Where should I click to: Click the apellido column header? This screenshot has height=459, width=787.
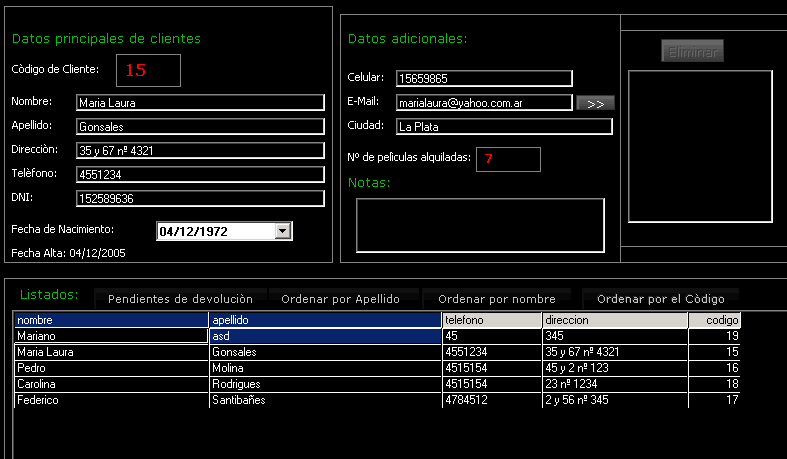tap(325, 320)
